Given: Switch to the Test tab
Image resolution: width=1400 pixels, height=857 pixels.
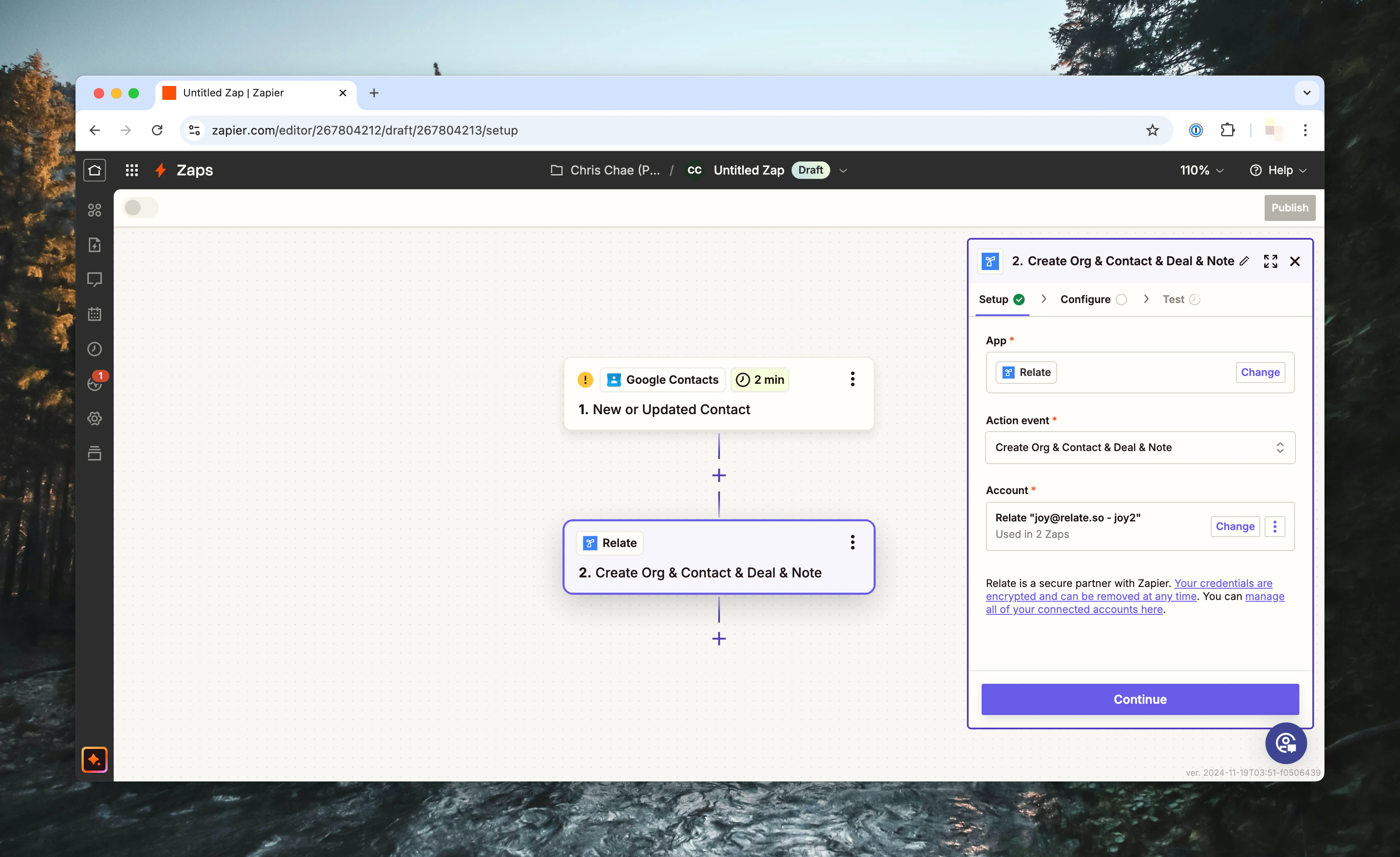Looking at the screenshot, I should point(1174,300).
